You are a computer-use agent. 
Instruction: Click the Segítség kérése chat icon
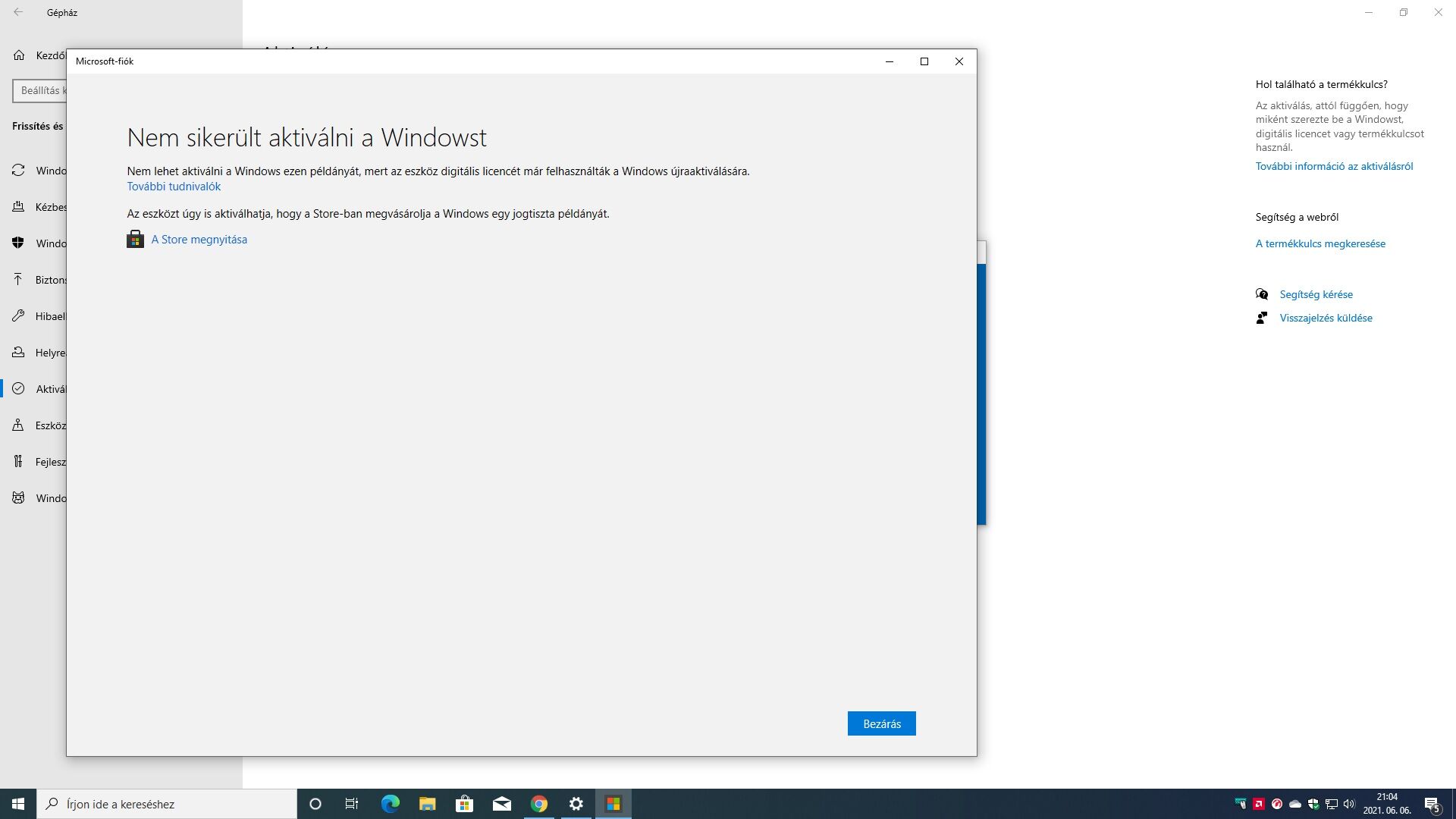tap(1262, 294)
